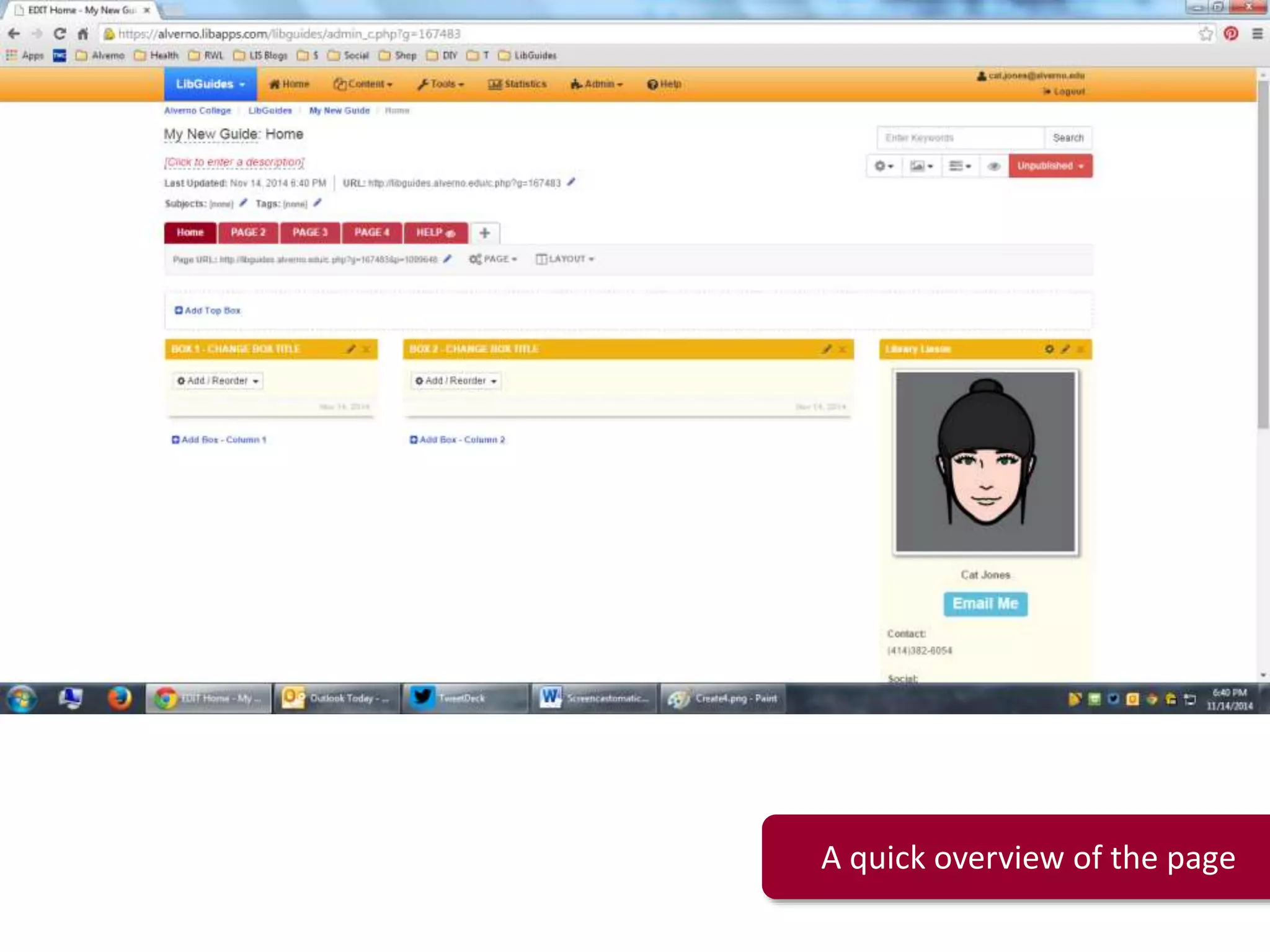Open the Unpublished status dropdown

[x=1050, y=166]
